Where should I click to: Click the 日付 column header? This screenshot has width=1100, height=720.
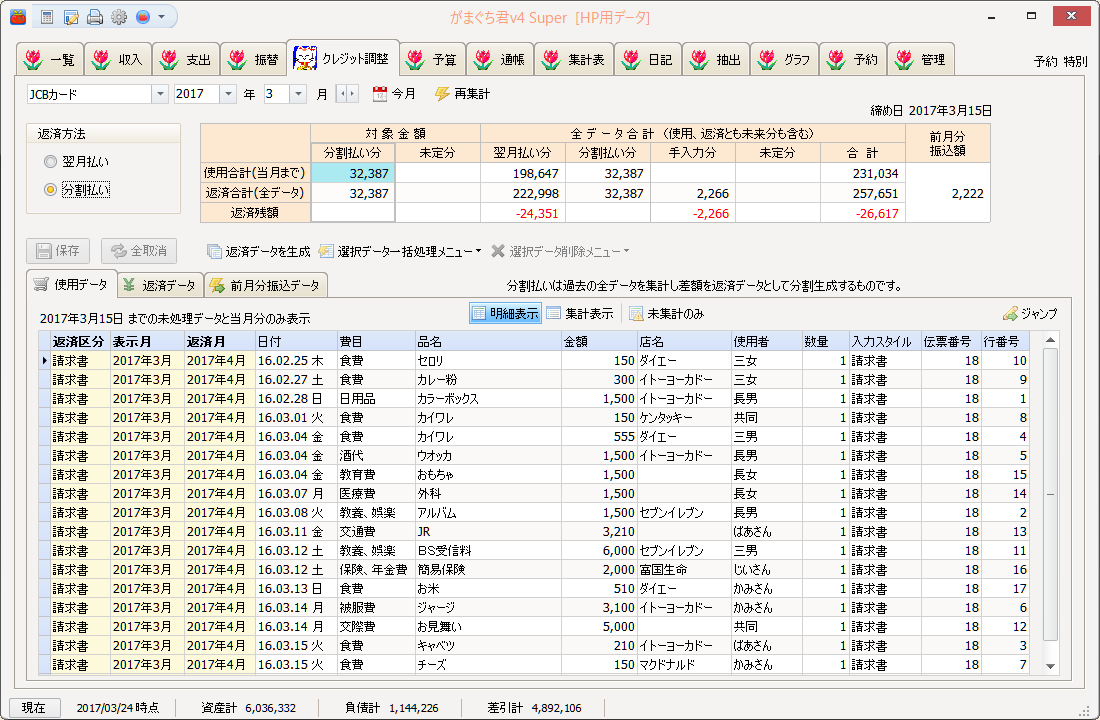click(x=294, y=342)
